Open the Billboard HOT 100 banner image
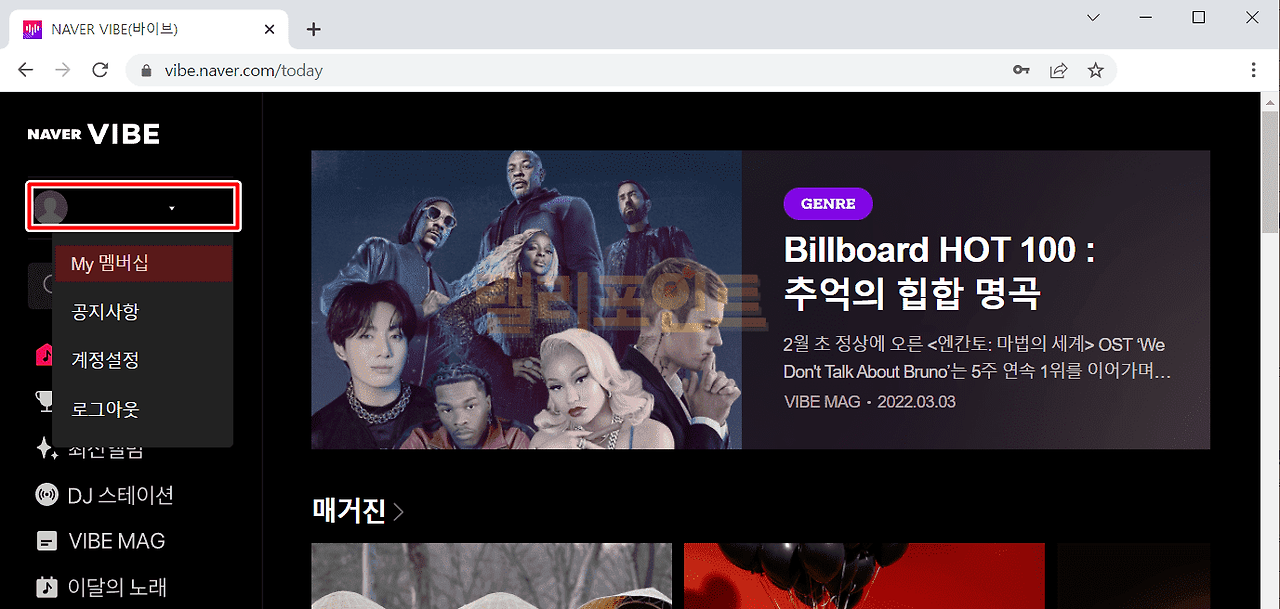This screenshot has width=1280, height=609. coord(526,300)
